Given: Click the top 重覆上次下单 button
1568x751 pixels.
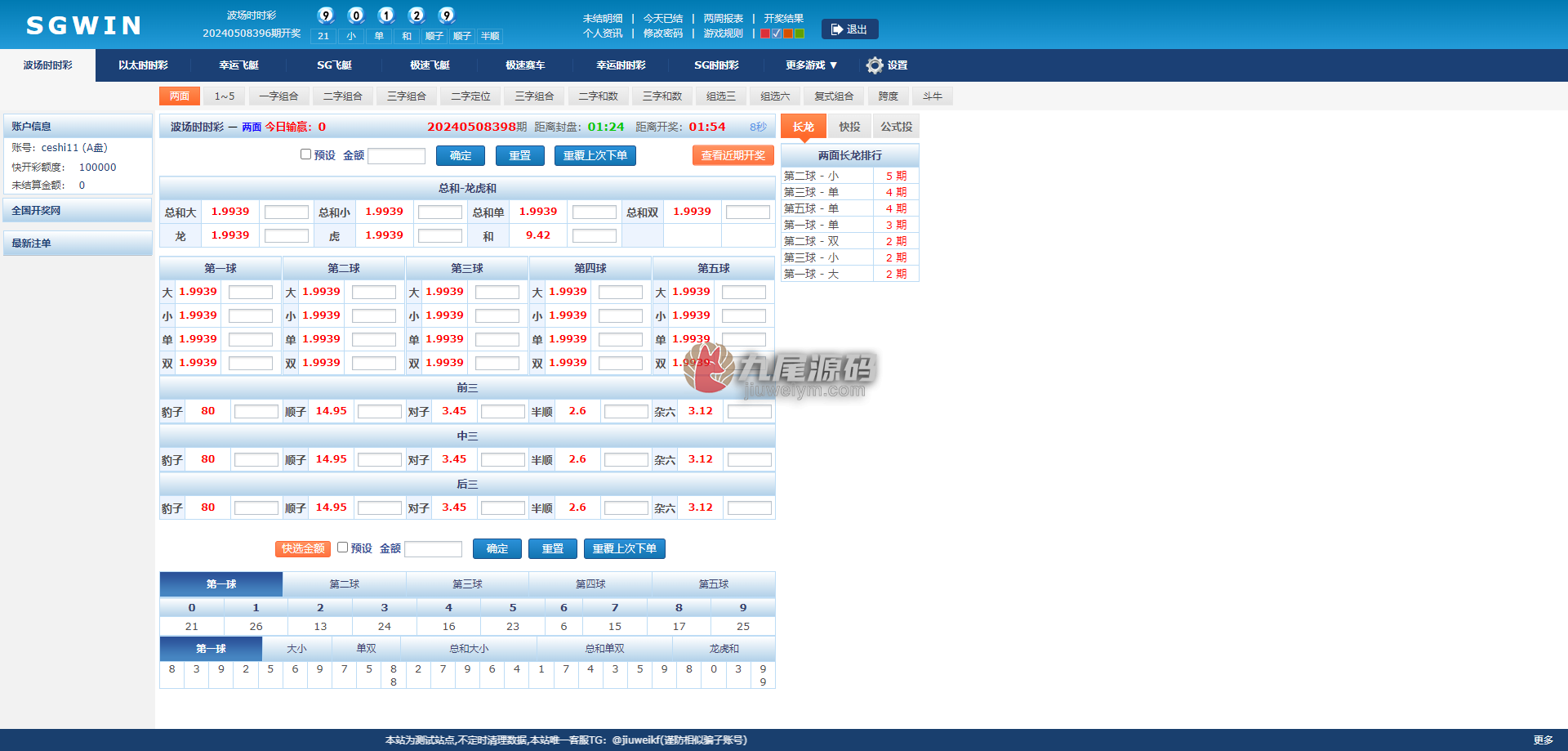Looking at the screenshot, I should tap(595, 155).
